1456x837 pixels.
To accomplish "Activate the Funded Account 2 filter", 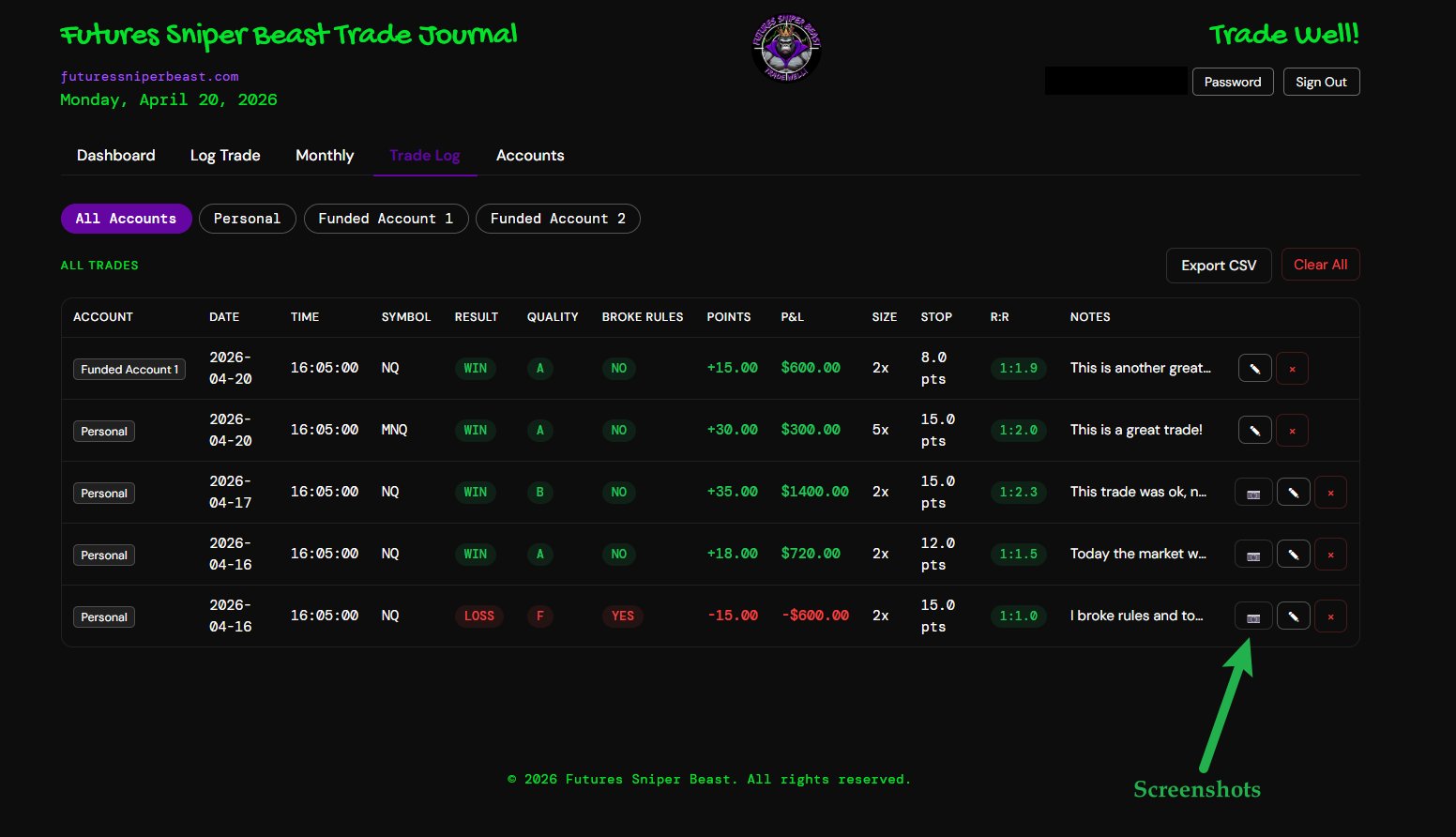I will (557, 218).
